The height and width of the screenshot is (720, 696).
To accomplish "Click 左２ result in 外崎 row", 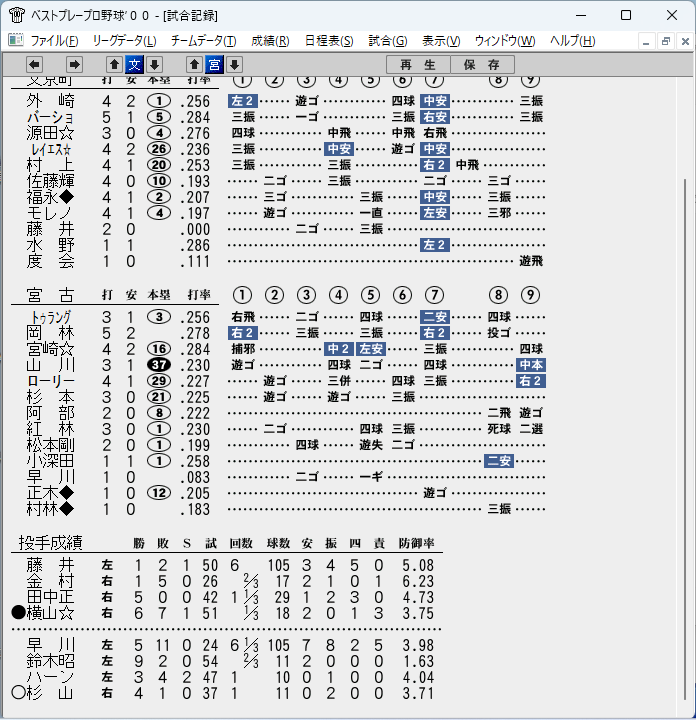I will (243, 101).
